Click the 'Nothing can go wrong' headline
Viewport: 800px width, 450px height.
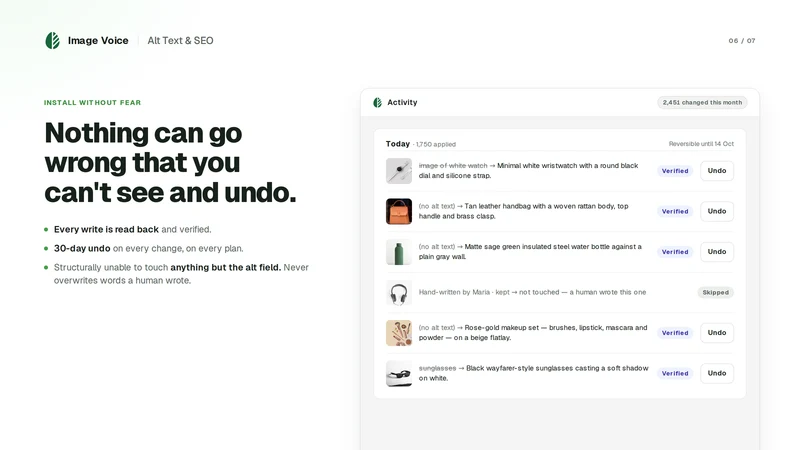pos(170,163)
